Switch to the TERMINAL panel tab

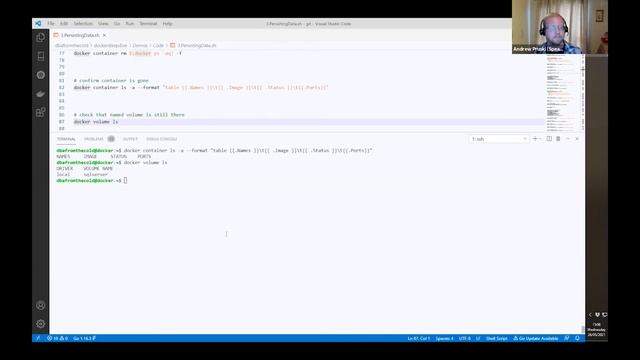(66, 139)
